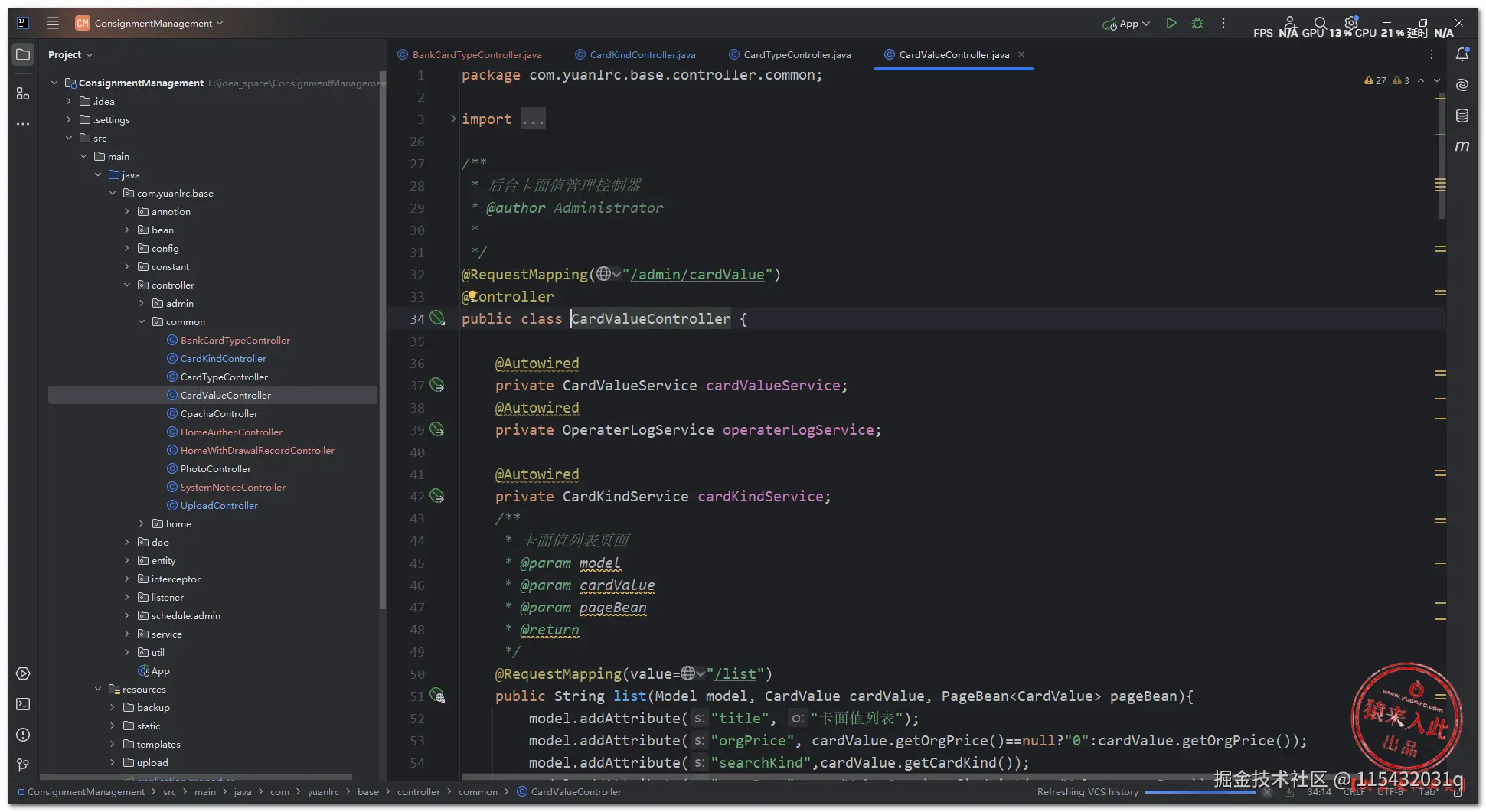Viewport: 1486px width, 812px height.
Task: Open code with me user icon
Action: [1290, 24]
